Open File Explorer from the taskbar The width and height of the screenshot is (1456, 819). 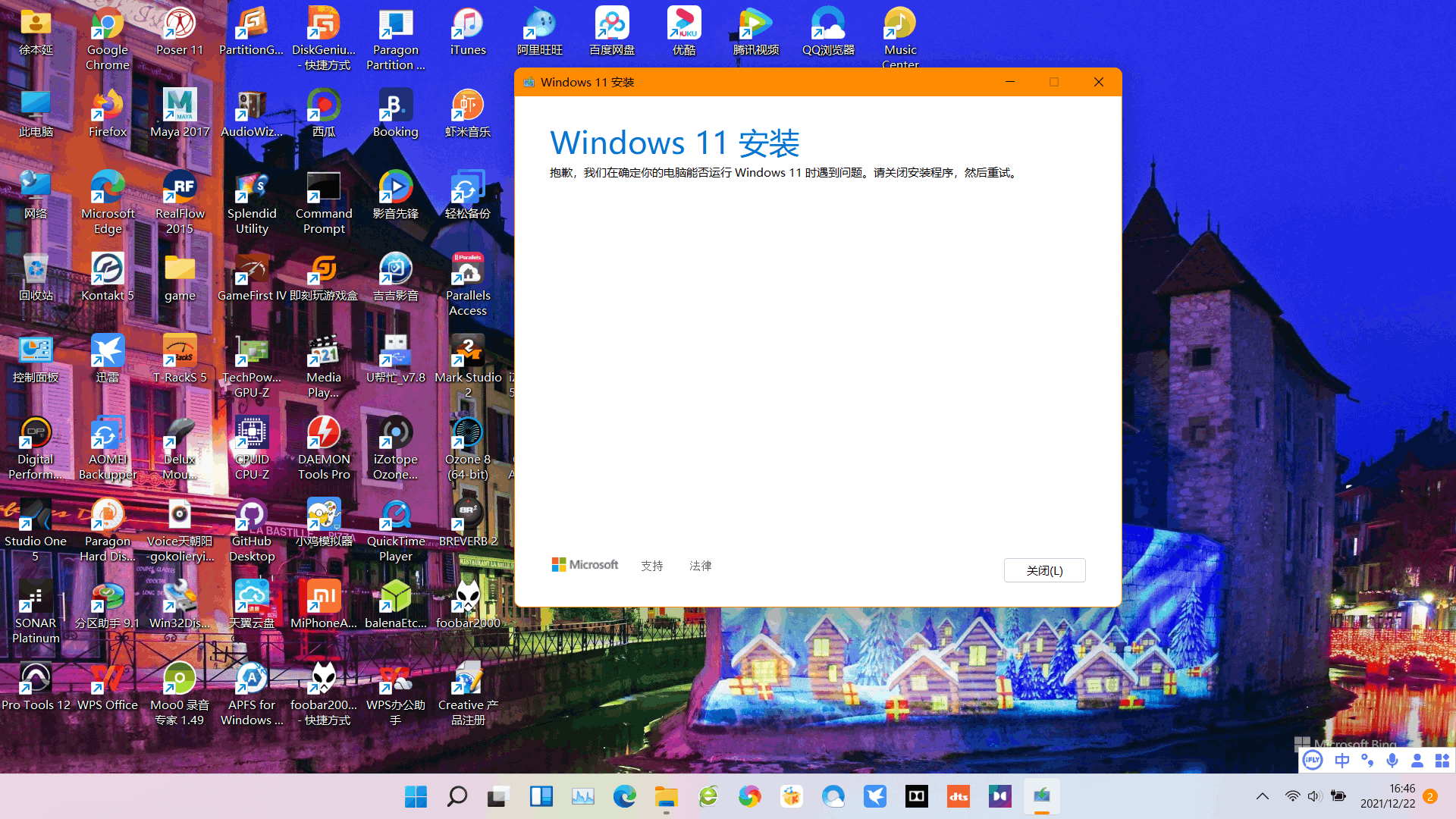(x=666, y=796)
